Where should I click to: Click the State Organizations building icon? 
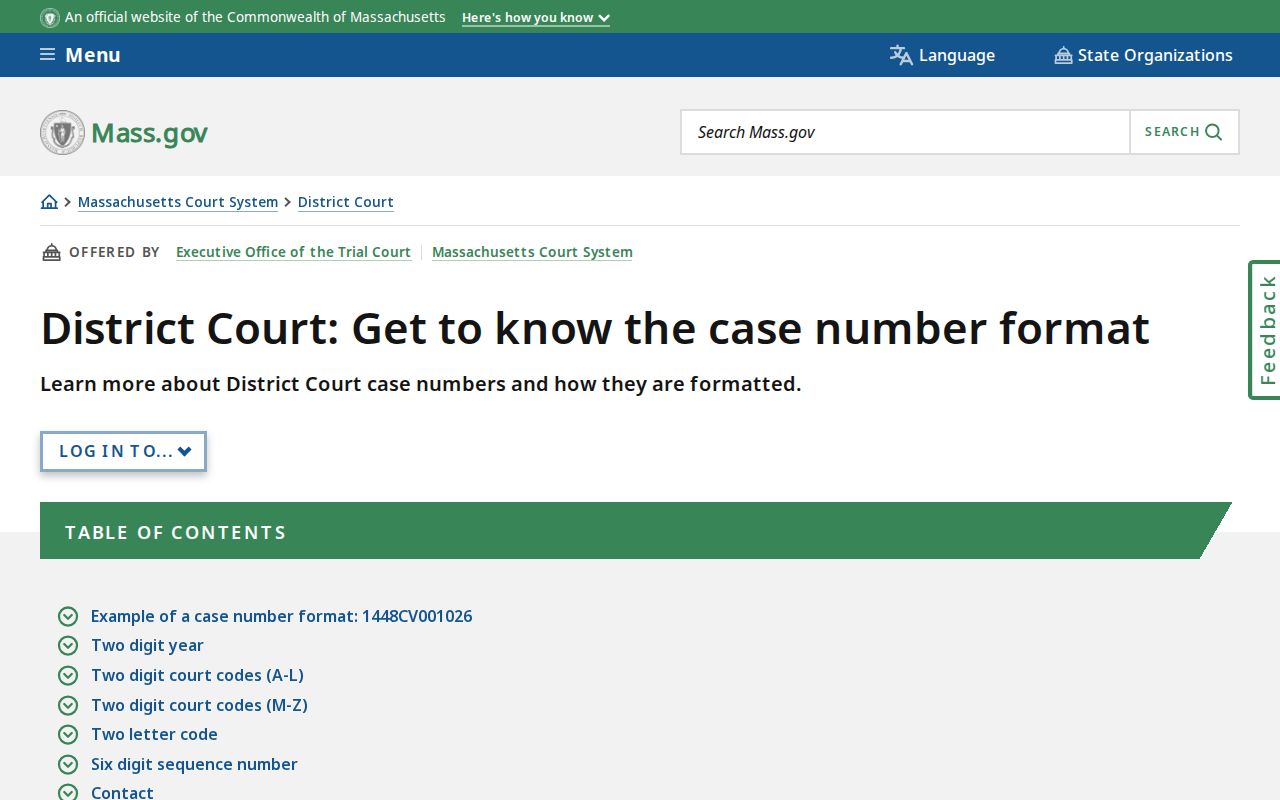1063,55
